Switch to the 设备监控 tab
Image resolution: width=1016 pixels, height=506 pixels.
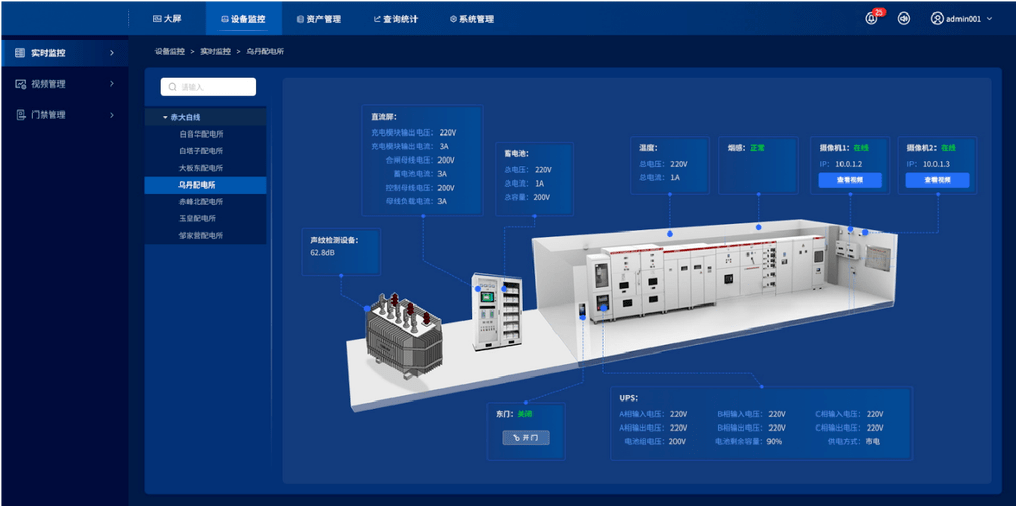point(243,19)
